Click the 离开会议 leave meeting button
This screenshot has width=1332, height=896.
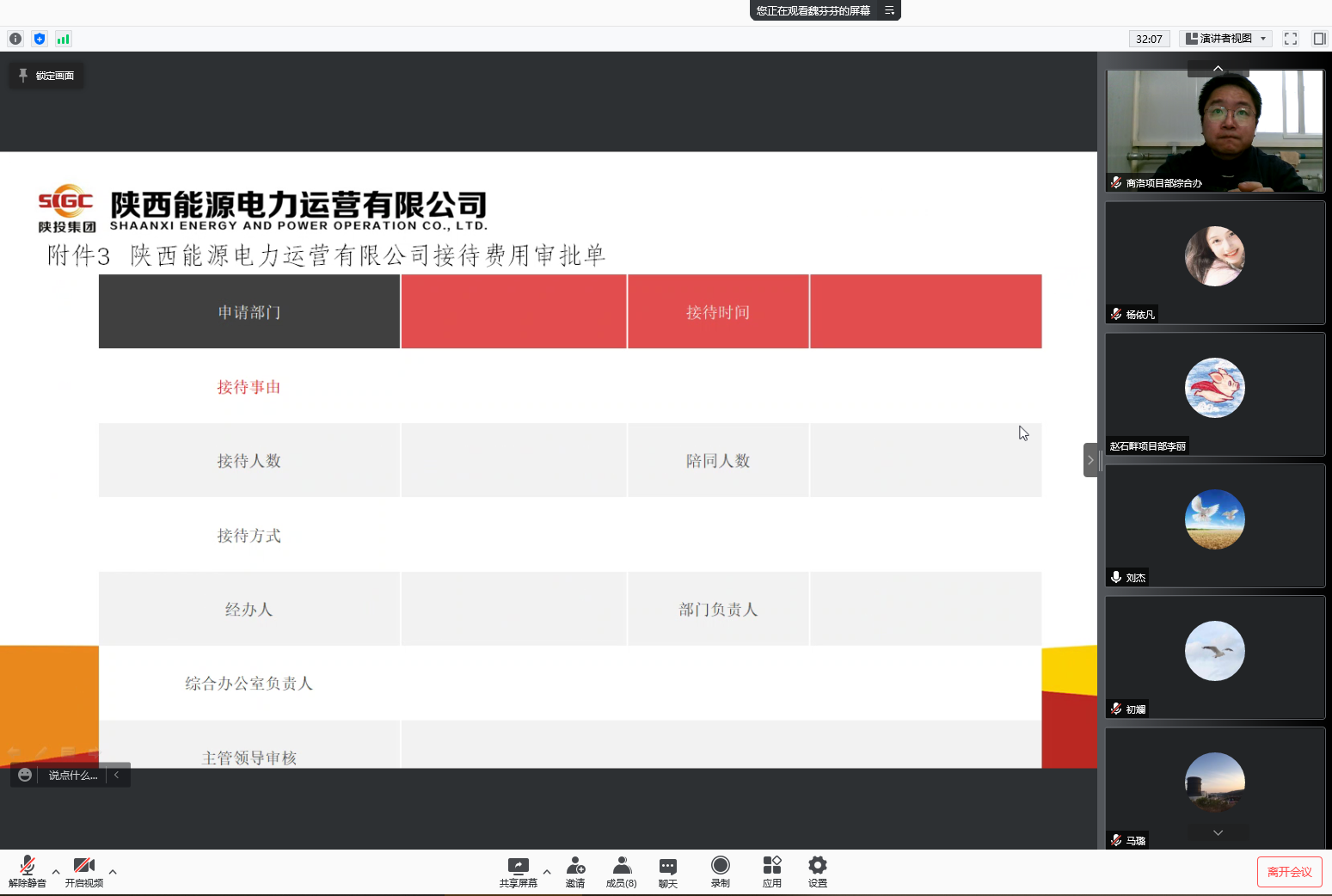coord(1289,872)
